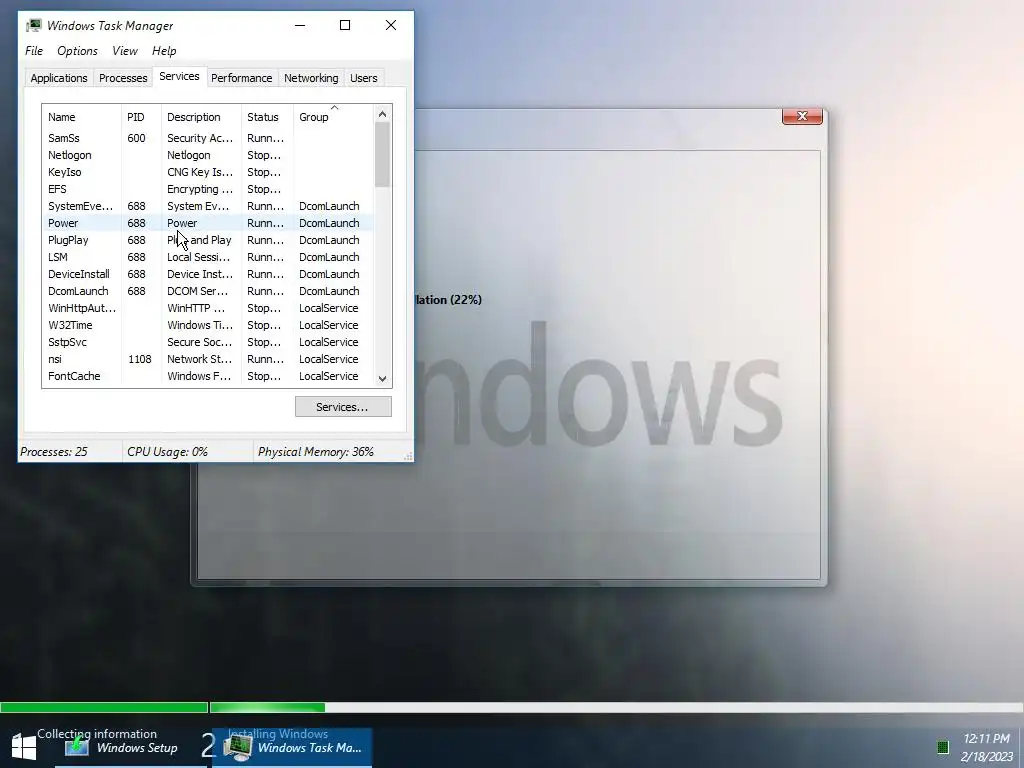This screenshot has width=1024, height=768.
Task: Switch to the Networking tab
Action: [x=311, y=78]
